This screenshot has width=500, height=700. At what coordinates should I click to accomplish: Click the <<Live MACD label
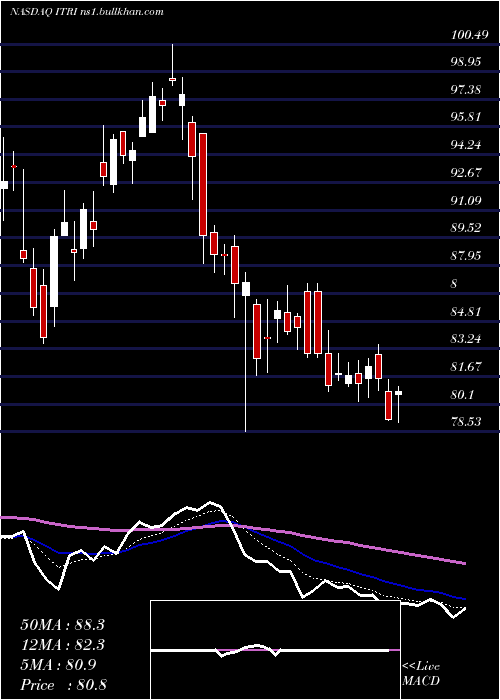point(421,674)
